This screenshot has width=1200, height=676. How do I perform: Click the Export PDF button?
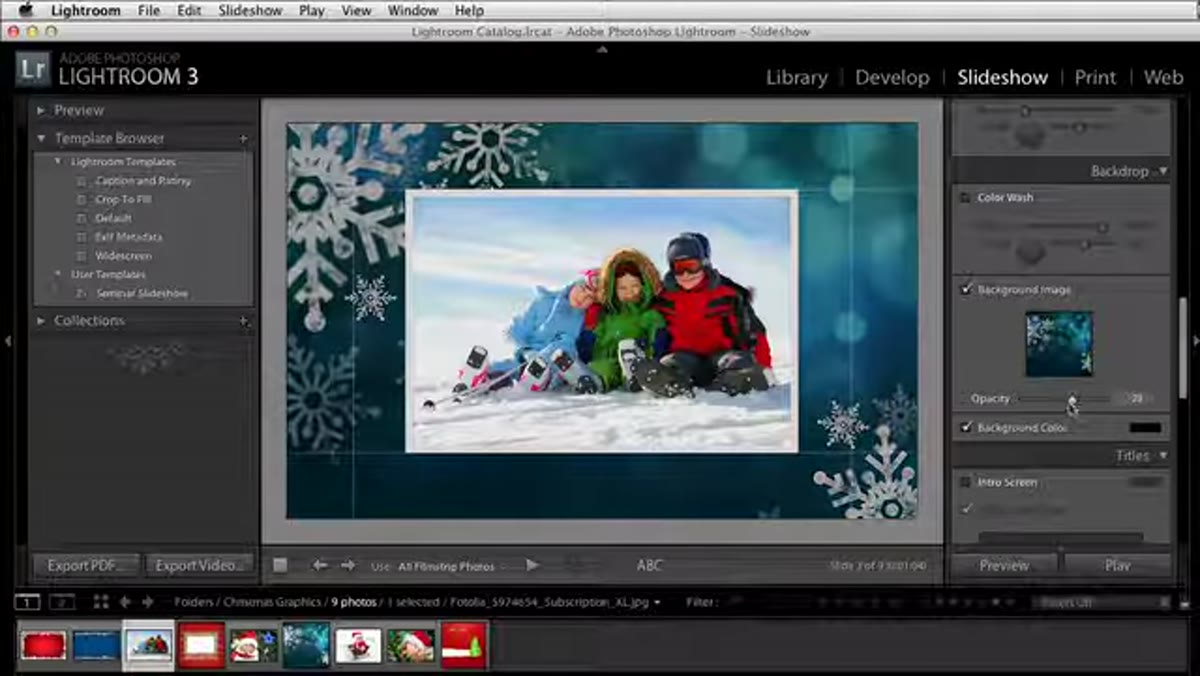coord(85,565)
